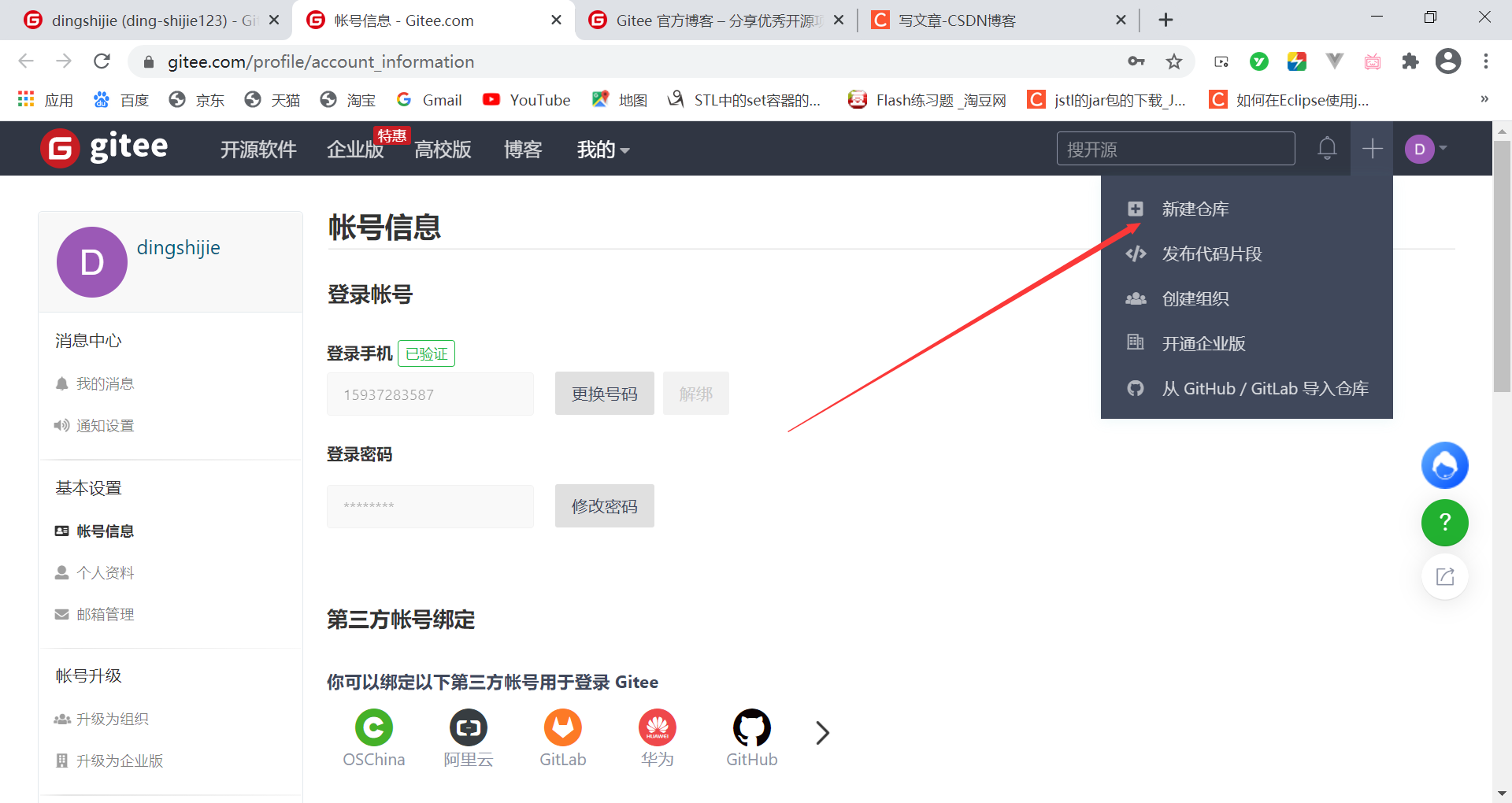Click the floating share/feedback icon
Image resolution: width=1512 pixels, height=803 pixels.
[1445, 577]
